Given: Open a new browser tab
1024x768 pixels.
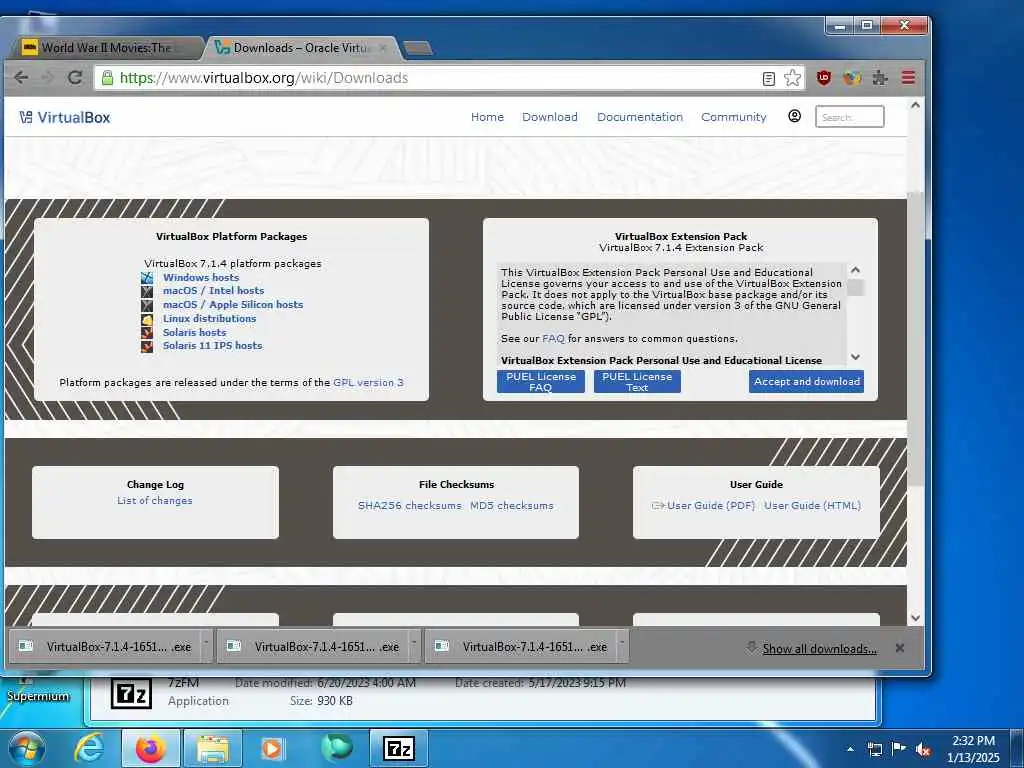Looking at the screenshot, I should [x=418, y=48].
